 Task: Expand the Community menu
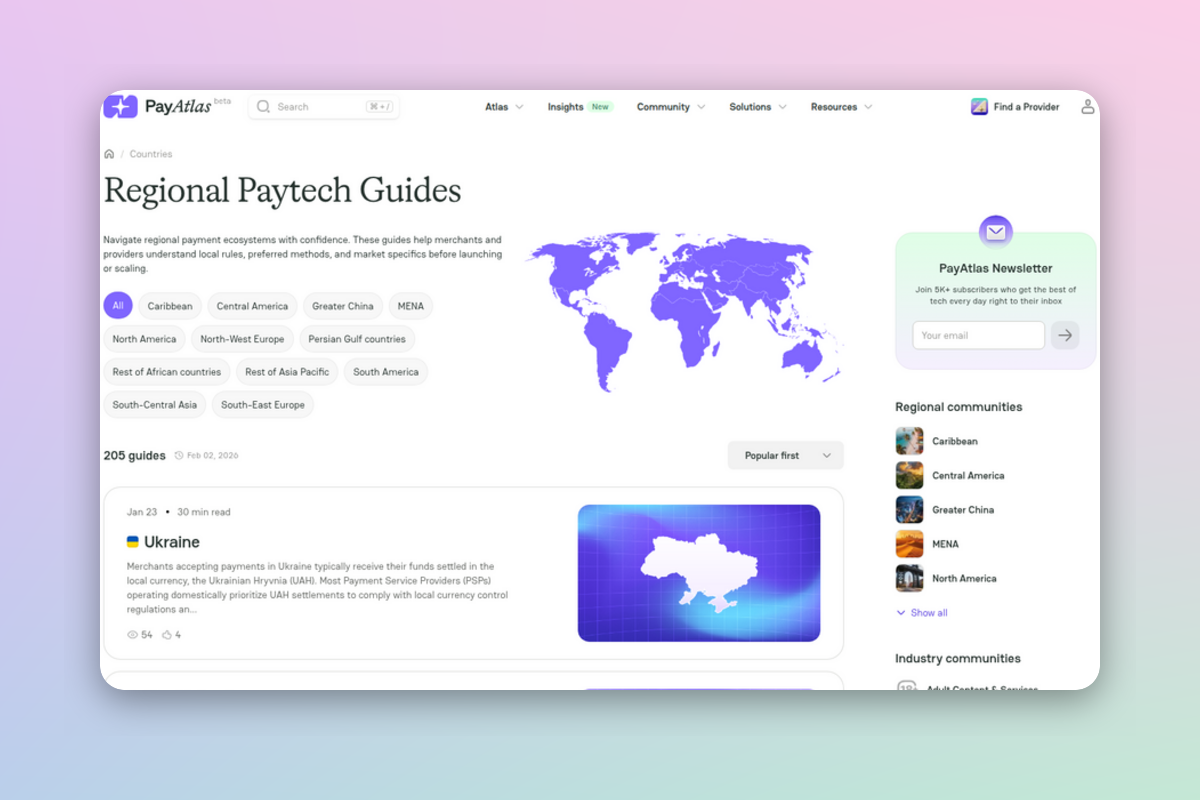(x=671, y=107)
